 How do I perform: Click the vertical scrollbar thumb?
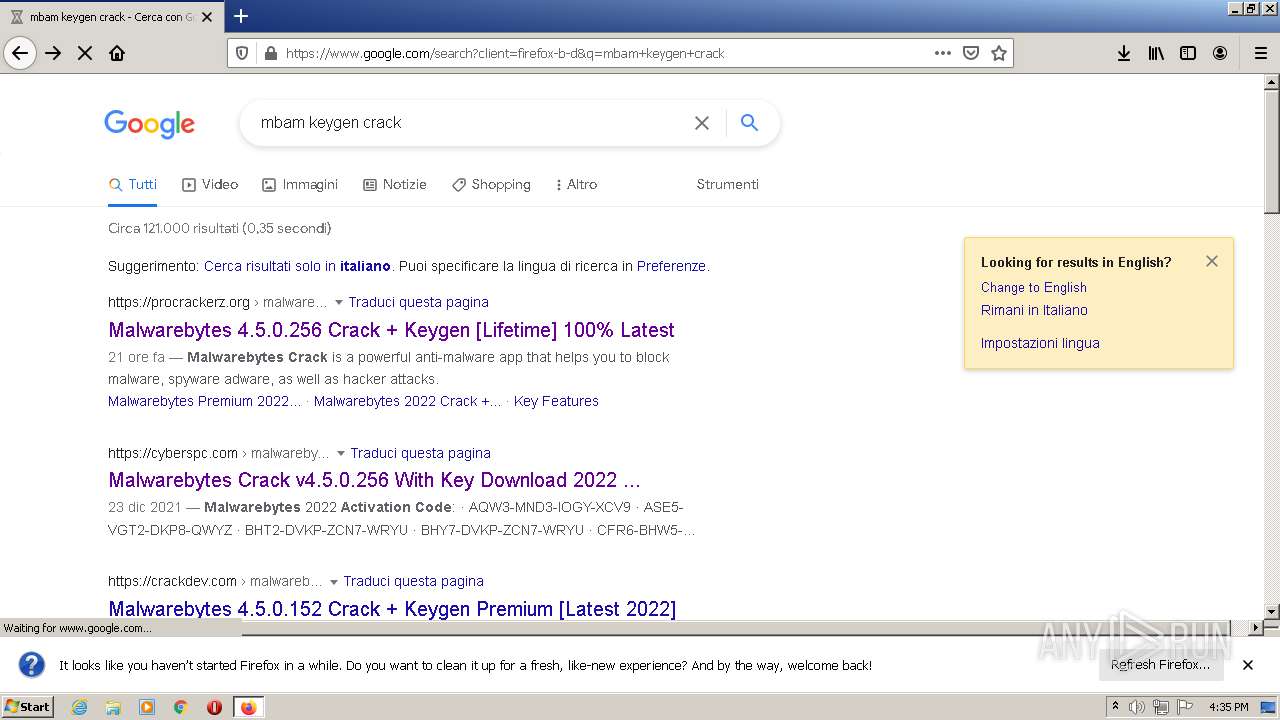(1271, 152)
